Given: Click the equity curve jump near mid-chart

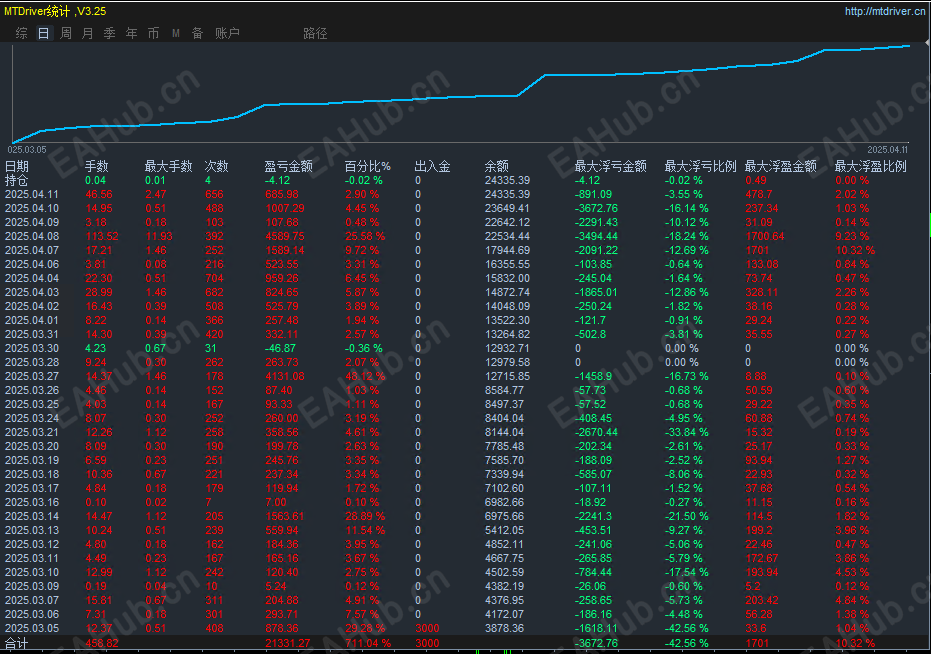Looking at the screenshot, I should pos(531,85).
